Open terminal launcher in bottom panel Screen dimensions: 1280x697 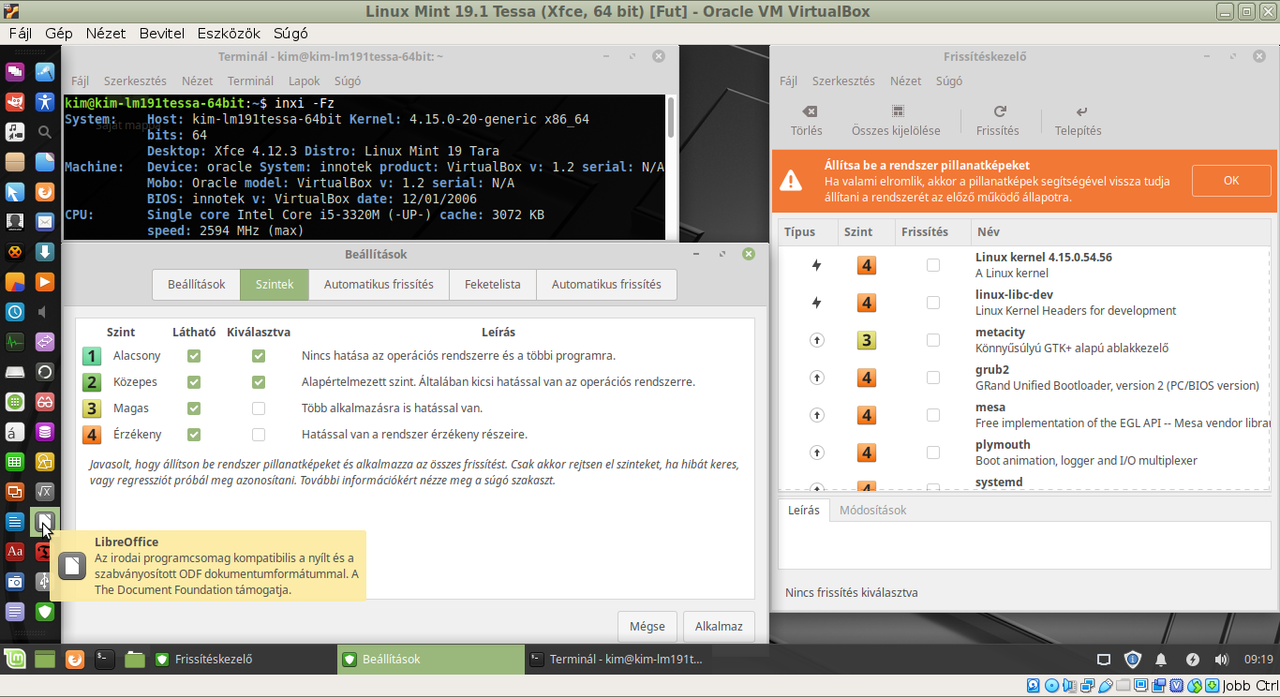(105, 659)
